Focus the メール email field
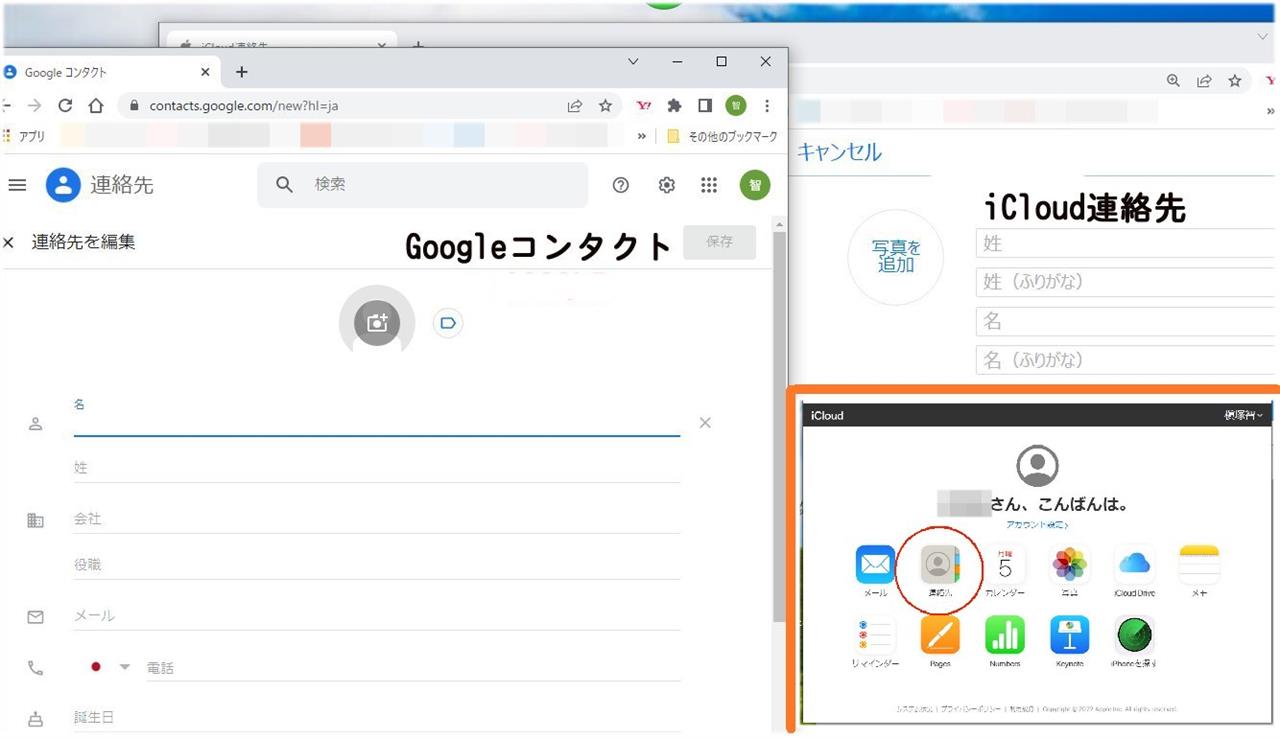Viewport: 1280px width, 738px height. tap(377, 616)
